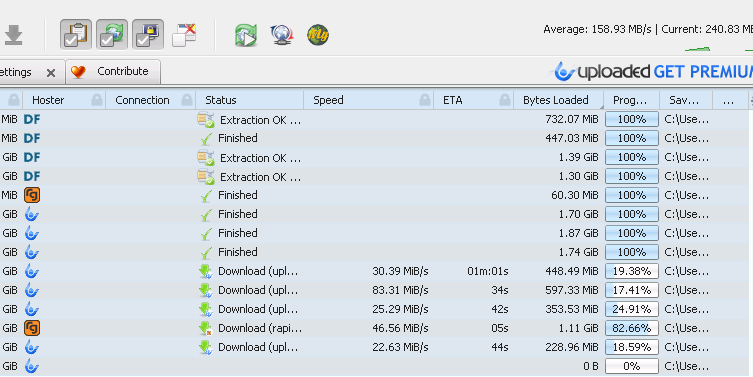Toggle lock icon left of Hoster column
The image size is (753, 377).
coord(14,100)
